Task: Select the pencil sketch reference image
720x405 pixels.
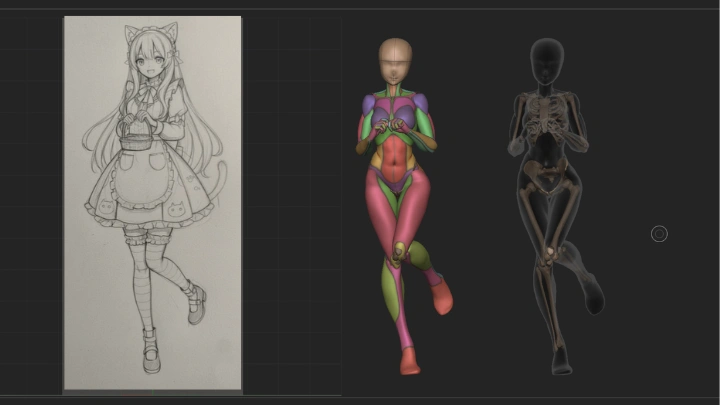Action: pos(152,203)
